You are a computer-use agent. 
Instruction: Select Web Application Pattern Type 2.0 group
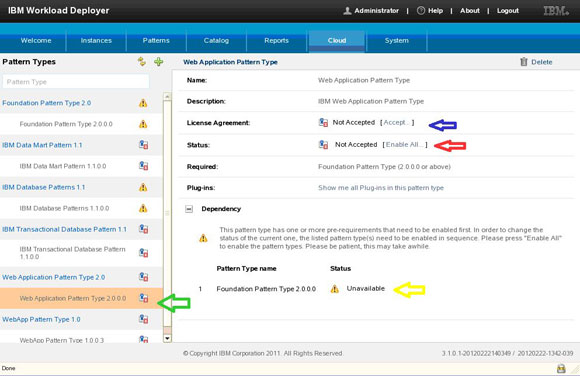[x=54, y=277]
